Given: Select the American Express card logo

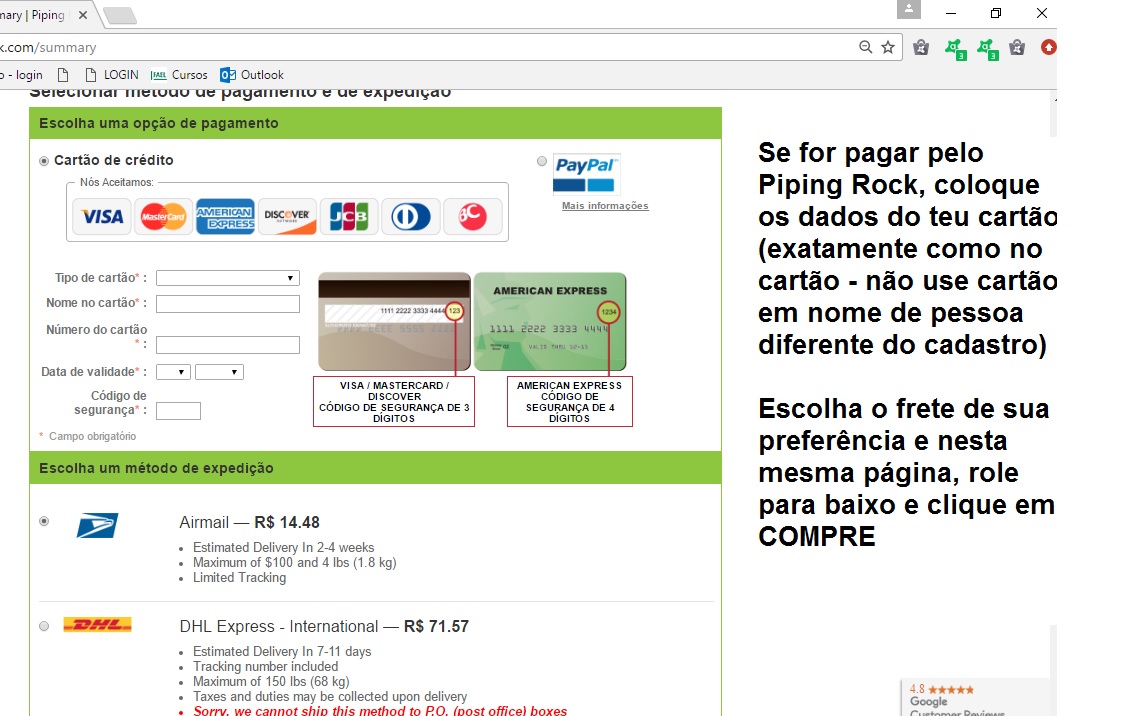Looking at the screenshot, I should 225,217.
